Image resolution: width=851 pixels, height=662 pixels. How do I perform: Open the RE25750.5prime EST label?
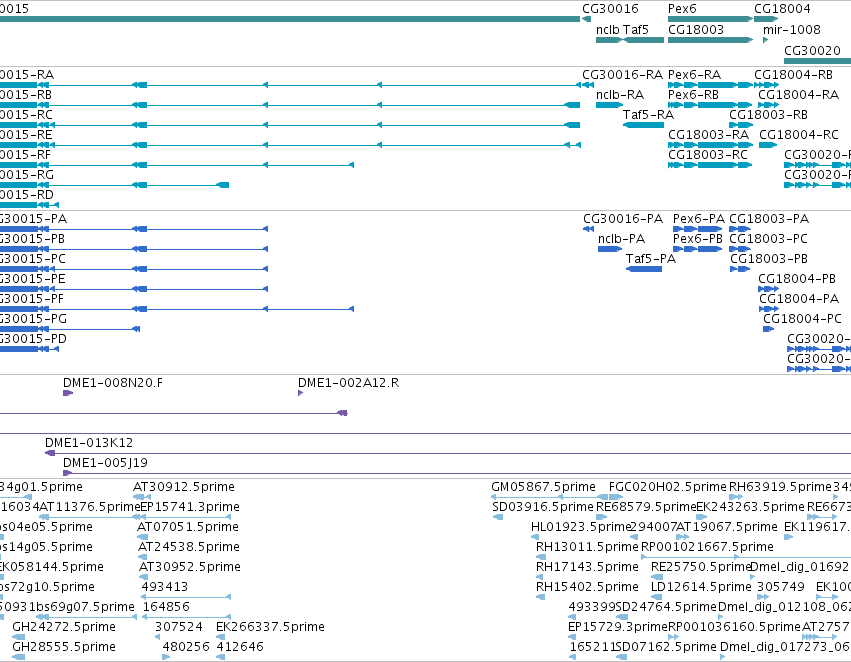coord(701,566)
